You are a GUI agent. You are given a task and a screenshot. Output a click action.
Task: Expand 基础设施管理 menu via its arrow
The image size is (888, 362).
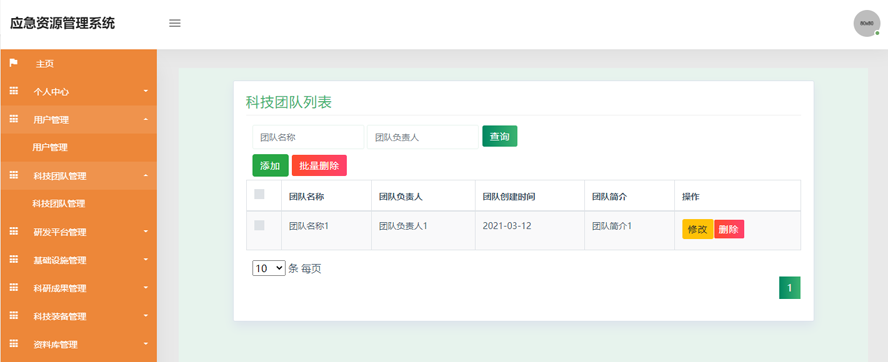click(146, 260)
